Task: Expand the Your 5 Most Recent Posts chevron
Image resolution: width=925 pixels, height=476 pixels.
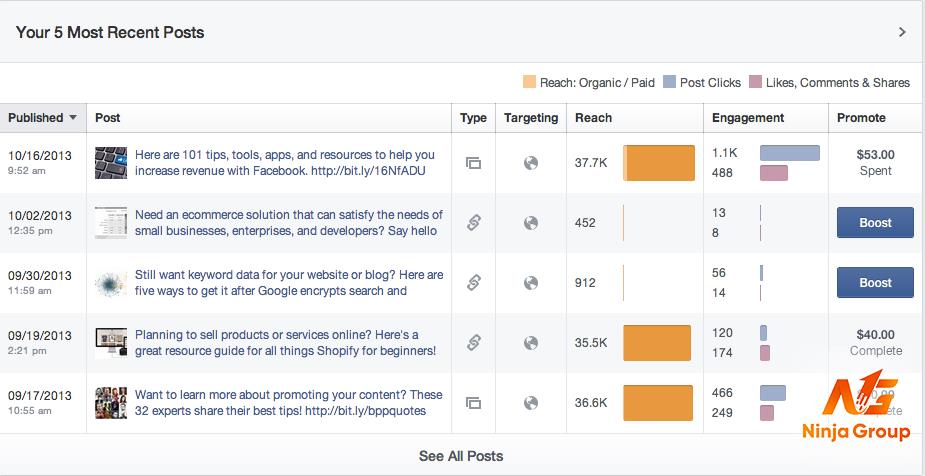Action: tap(902, 32)
